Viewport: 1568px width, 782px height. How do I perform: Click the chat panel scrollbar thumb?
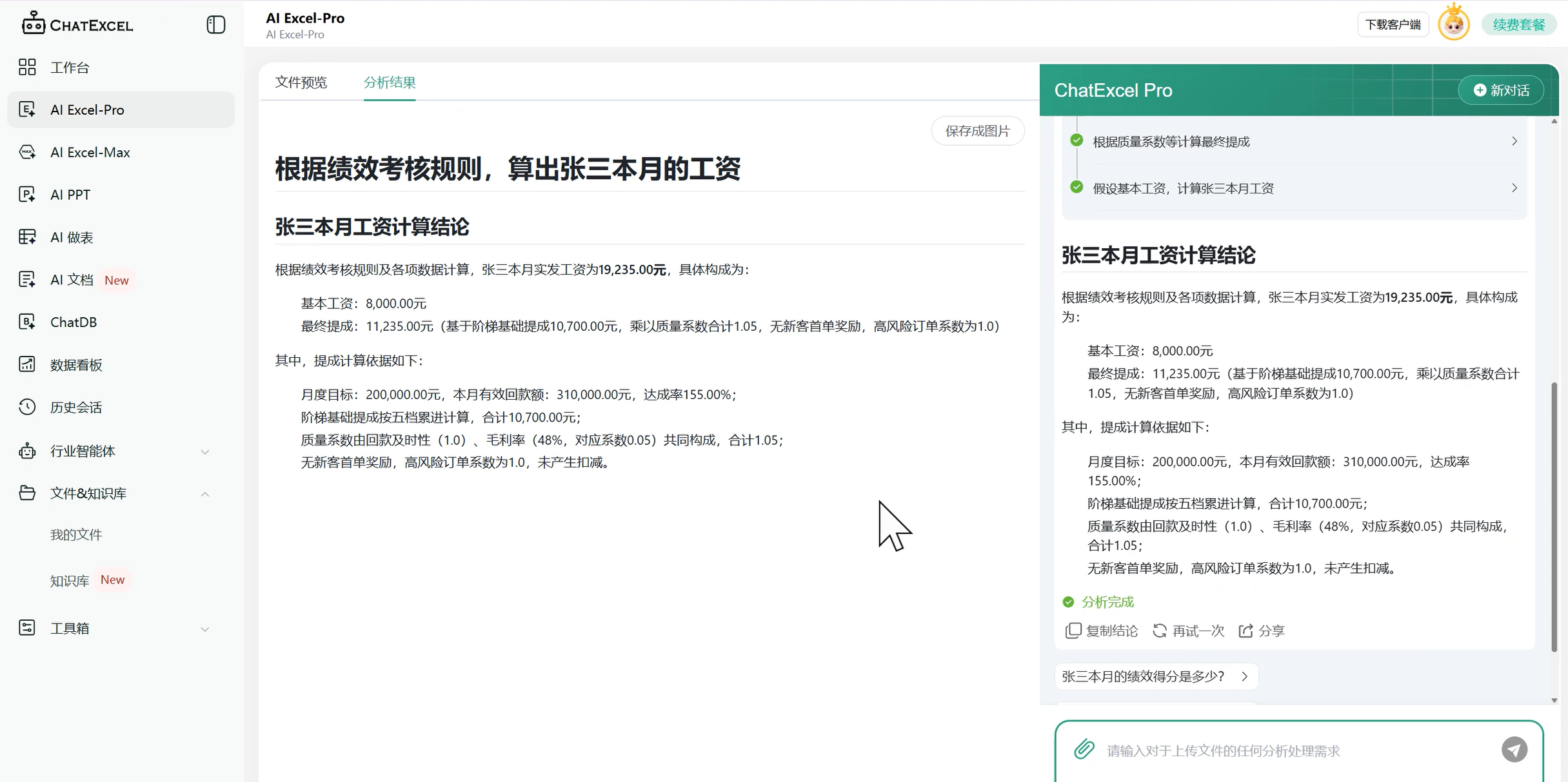point(1554,517)
